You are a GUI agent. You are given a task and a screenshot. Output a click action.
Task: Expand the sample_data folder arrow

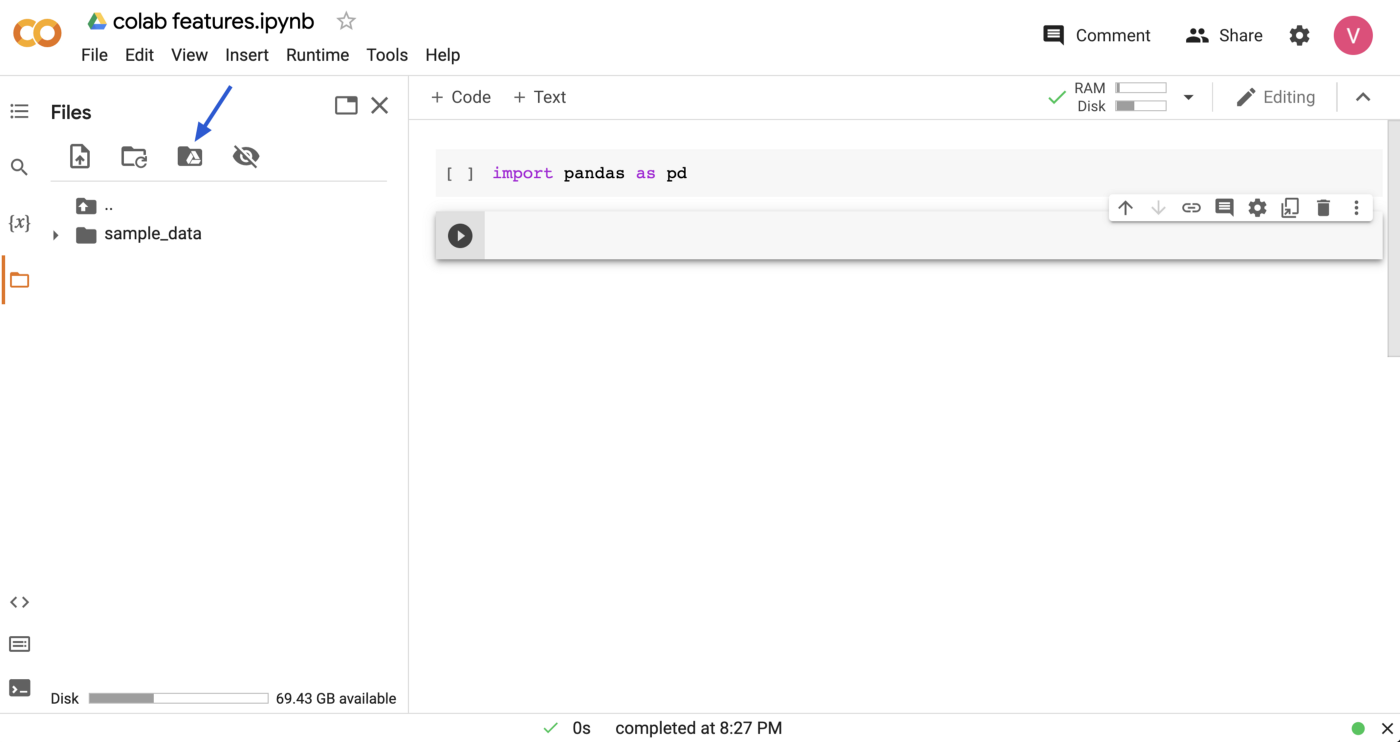click(56, 235)
